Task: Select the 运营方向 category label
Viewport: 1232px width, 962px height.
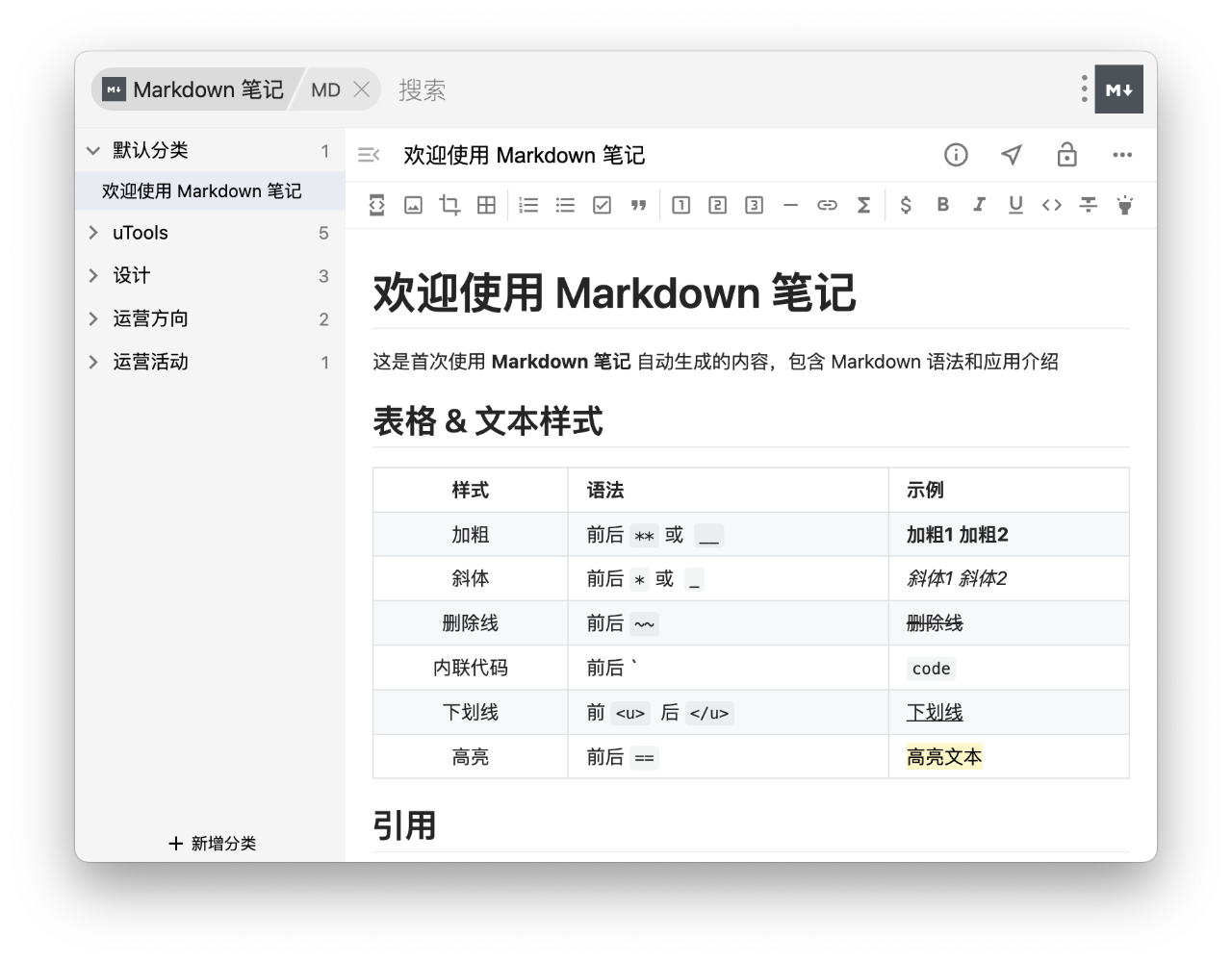Action: pyautogui.click(x=150, y=318)
